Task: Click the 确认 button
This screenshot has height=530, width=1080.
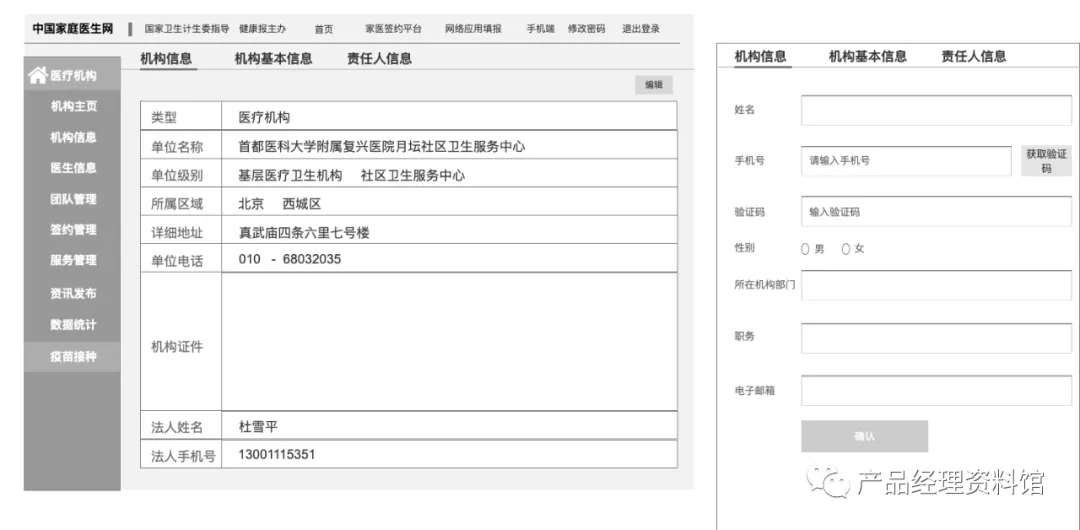Action: pos(864,436)
